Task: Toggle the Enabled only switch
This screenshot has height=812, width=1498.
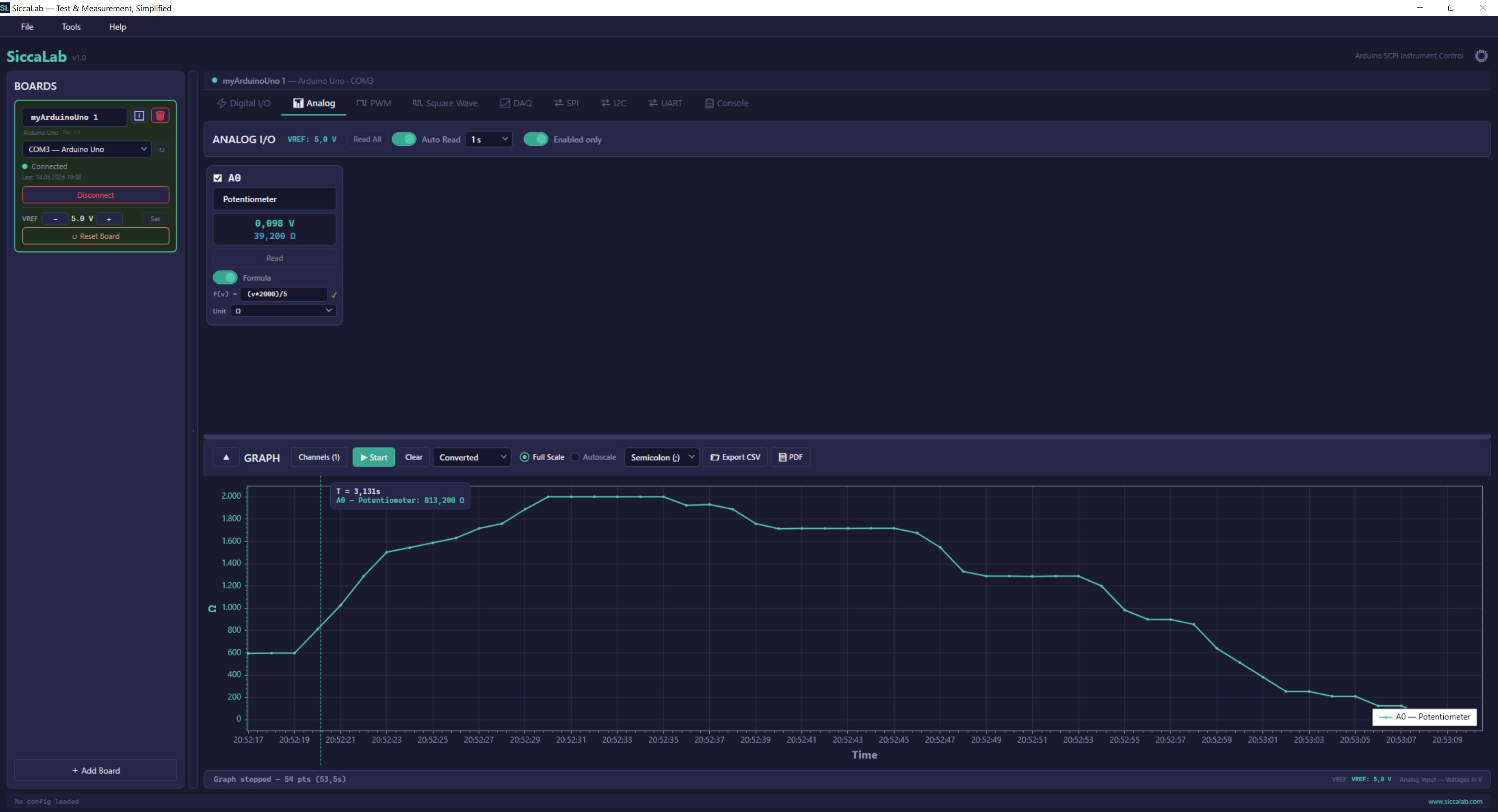Action: tap(535, 140)
